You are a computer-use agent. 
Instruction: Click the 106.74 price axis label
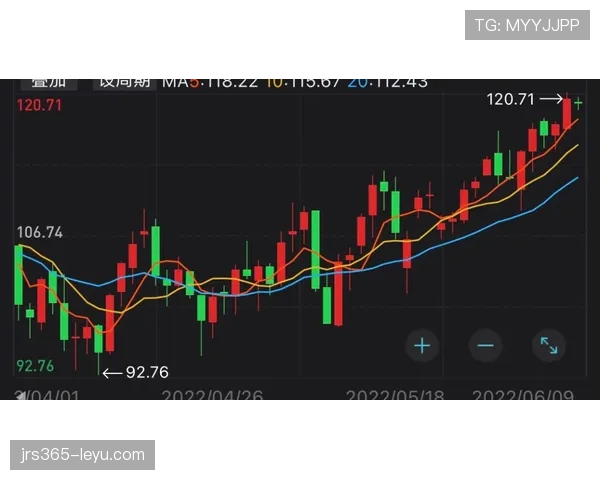40,232
